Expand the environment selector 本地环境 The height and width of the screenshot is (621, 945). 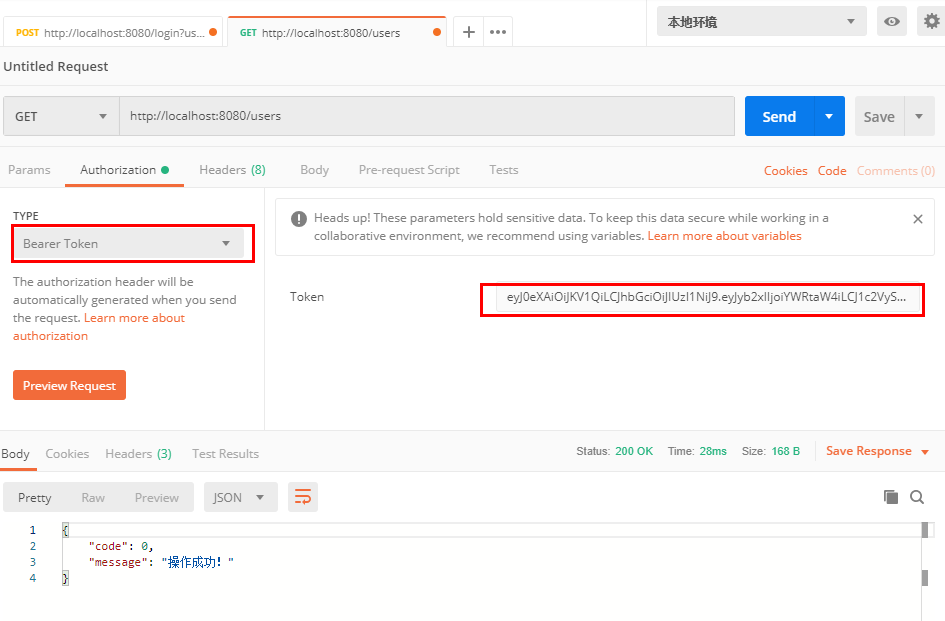761,22
